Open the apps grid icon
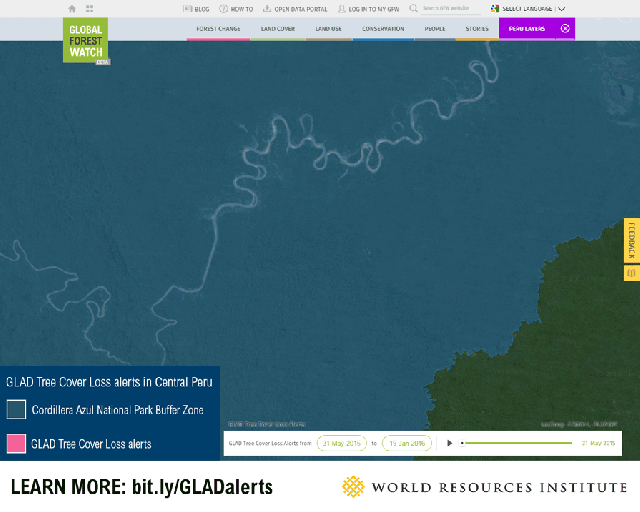Screen dimensions: 640x512 [90, 9]
